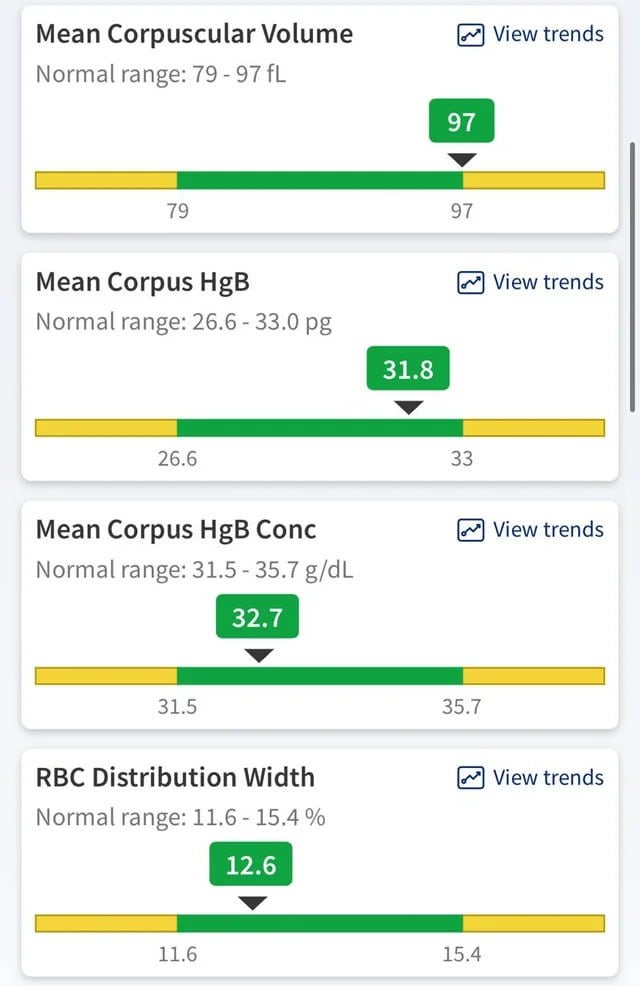This screenshot has height=986, width=640.
Task: Click the RBC Distribution Width range bar
Action: pyautogui.click(x=320, y=923)
